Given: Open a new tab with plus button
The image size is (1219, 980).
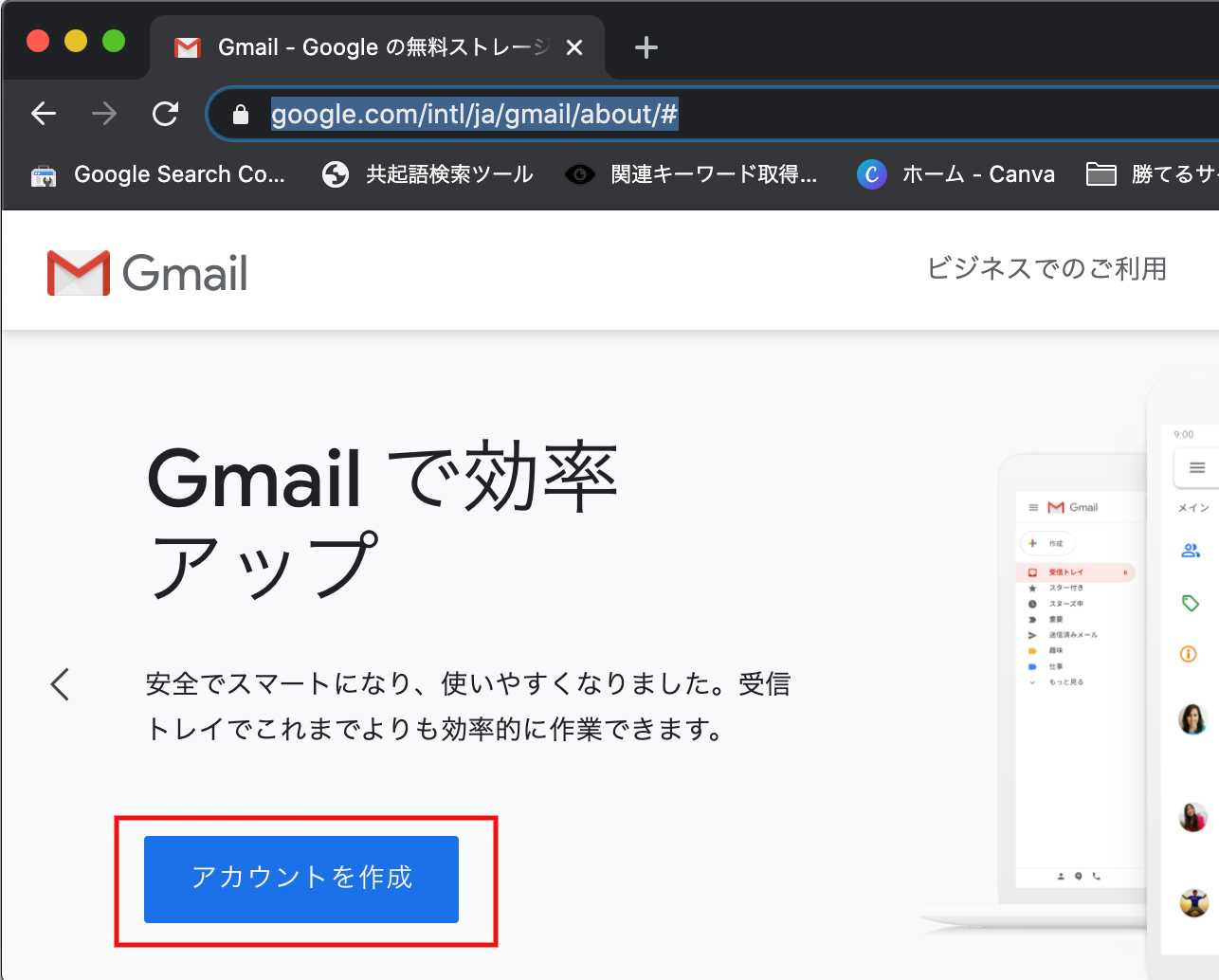Looking at the screenshot, I should [646, 47].
